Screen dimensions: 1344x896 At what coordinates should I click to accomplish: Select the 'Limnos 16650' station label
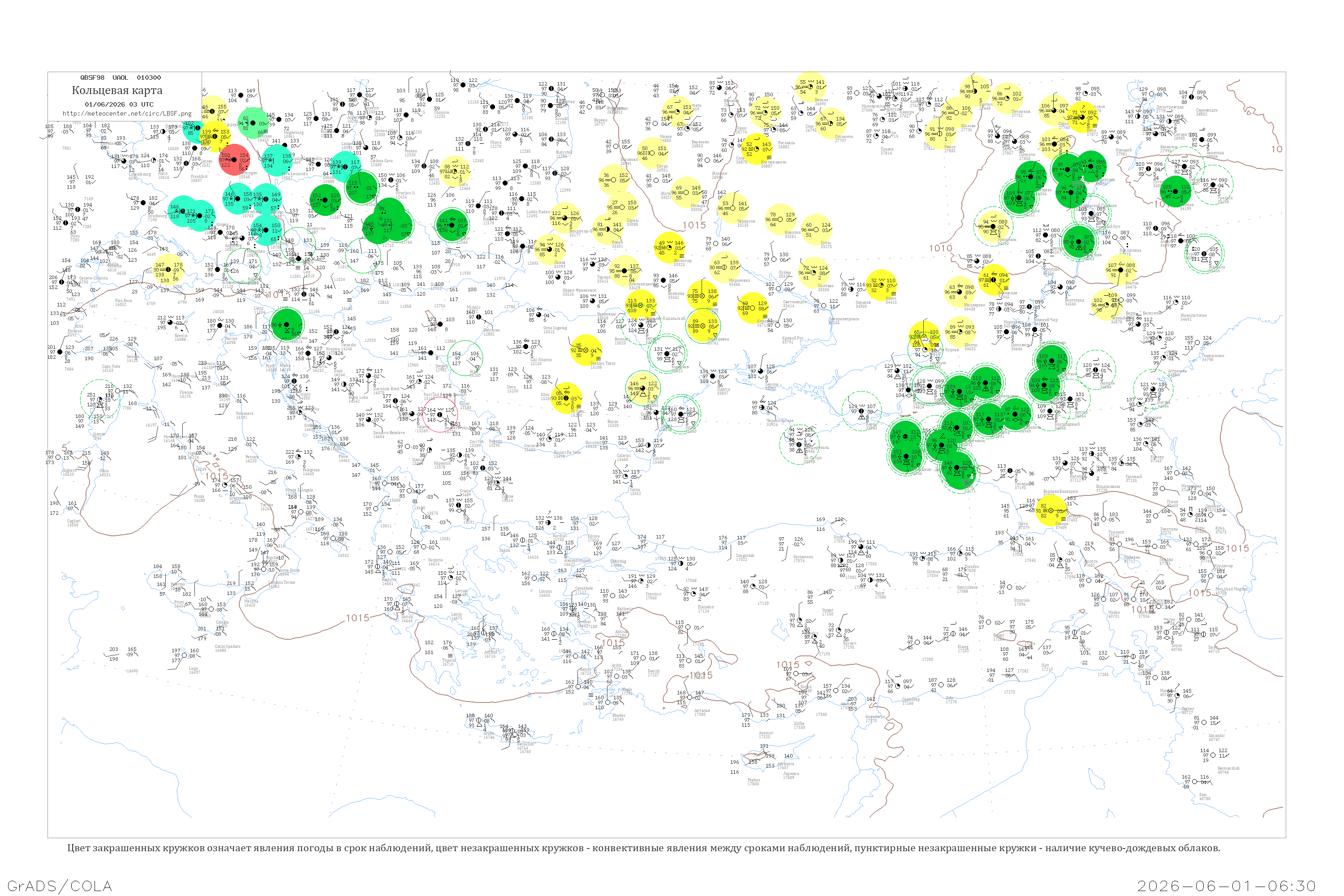545,593
